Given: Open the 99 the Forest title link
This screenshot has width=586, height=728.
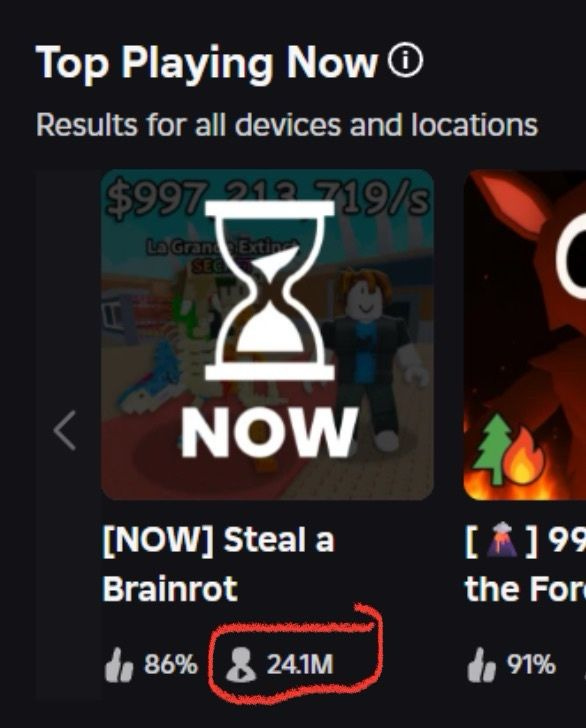Looking at the screenshot, I should click(x=525, y=564).
